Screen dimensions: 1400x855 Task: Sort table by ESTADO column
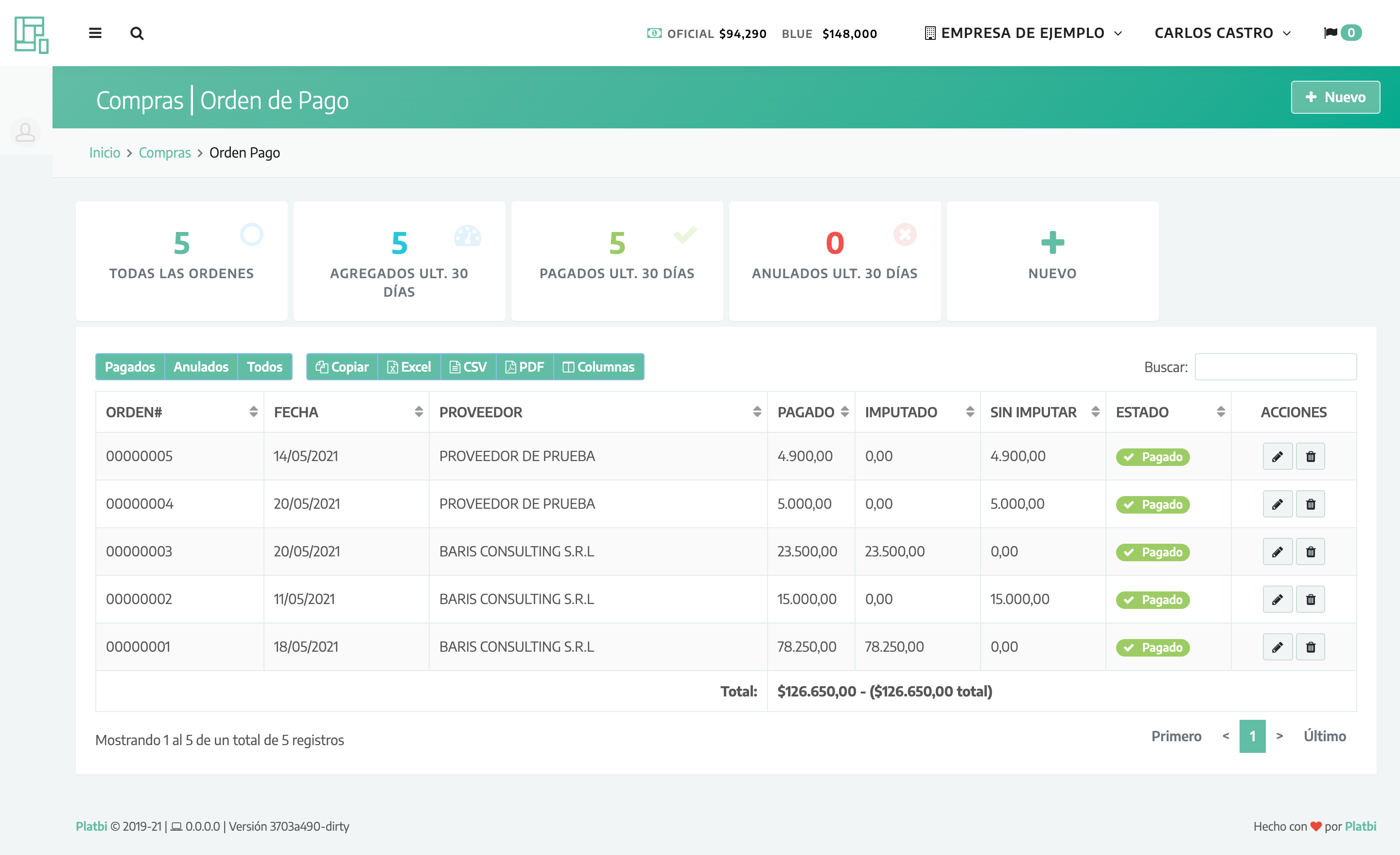click(1169, 413)
